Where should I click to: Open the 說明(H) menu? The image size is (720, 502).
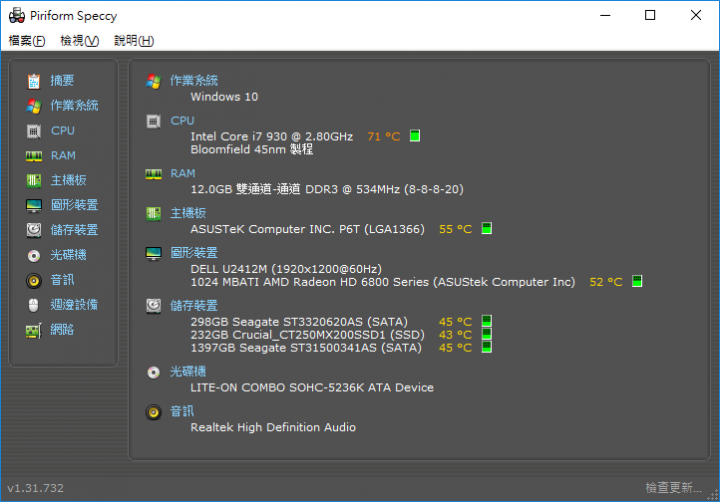point(134,41)
